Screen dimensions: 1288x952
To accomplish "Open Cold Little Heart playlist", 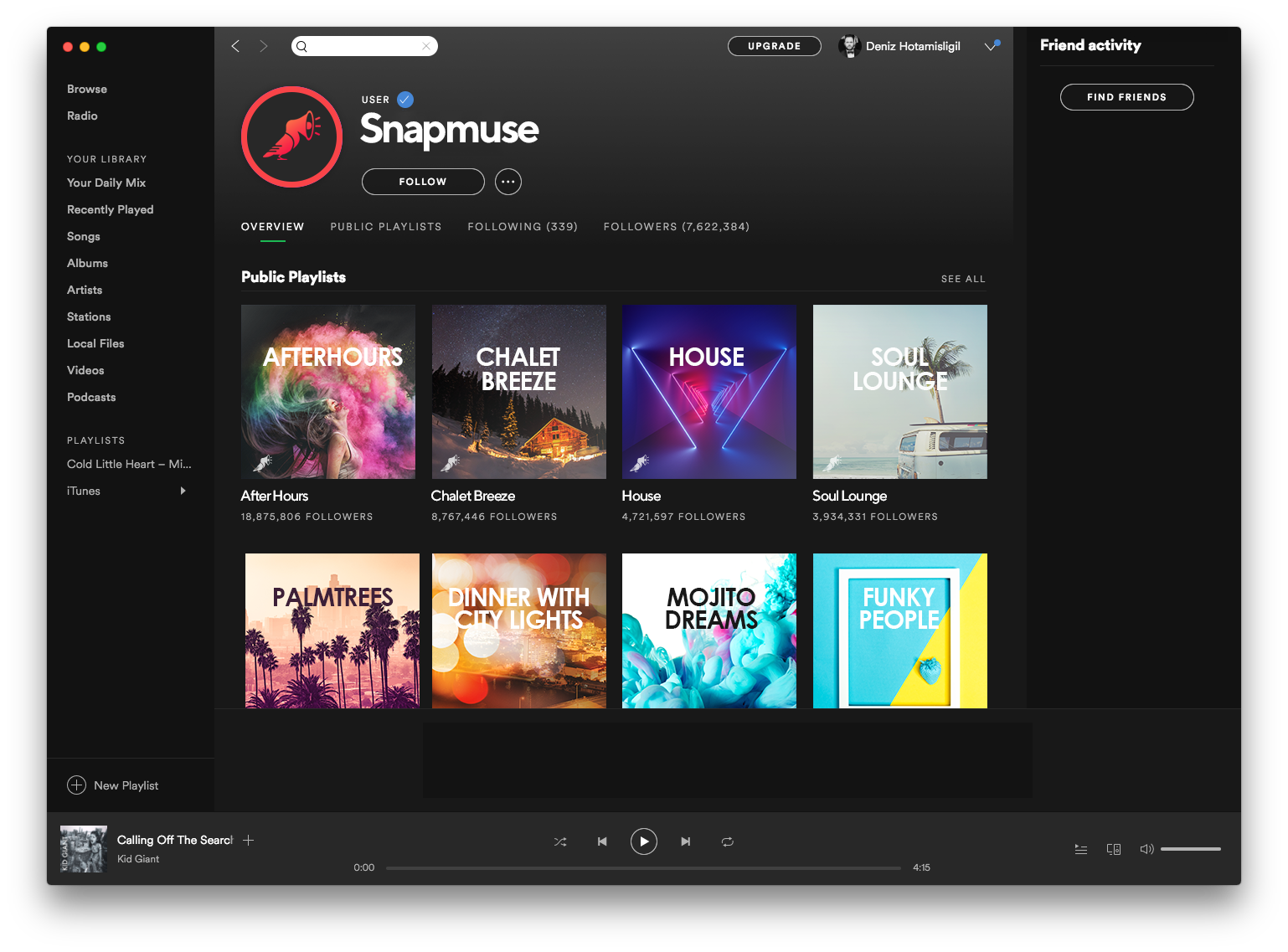I will coord(129,464).
